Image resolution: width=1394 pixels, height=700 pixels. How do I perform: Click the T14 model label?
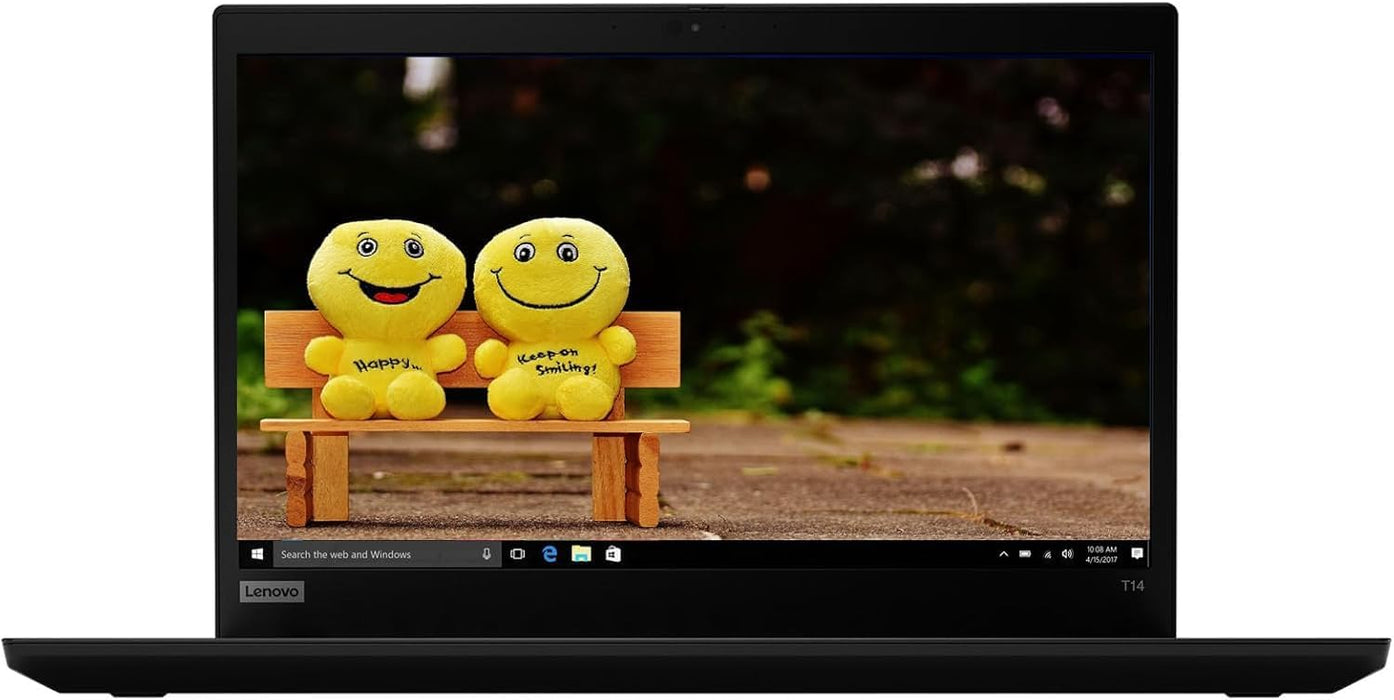[1132, 587]
